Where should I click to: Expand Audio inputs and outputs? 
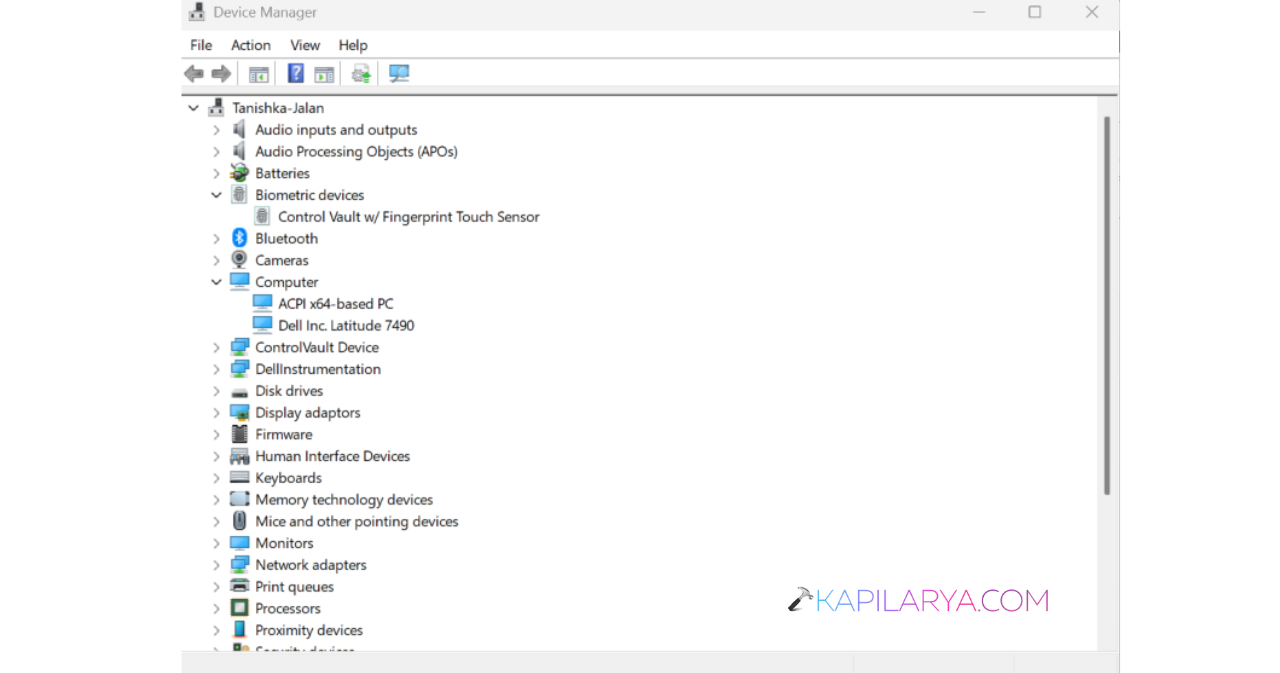tap(216, 130)
